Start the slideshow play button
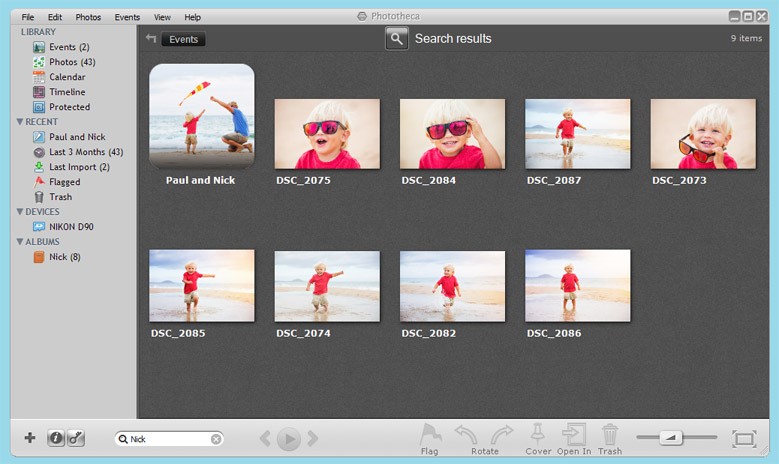Viewport: 779px width, 464px height. 289,439
